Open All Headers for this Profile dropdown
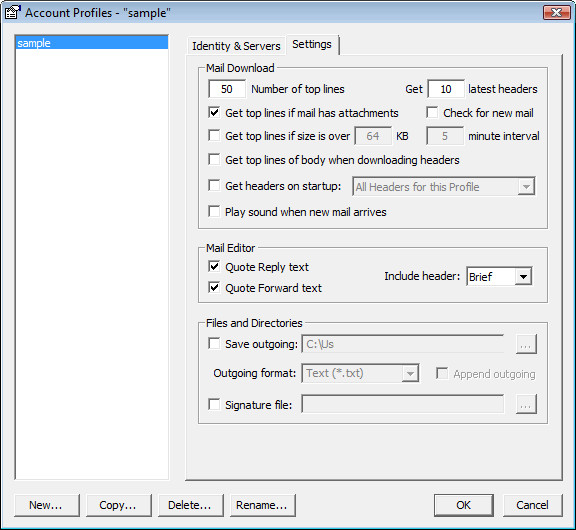The image size is (576, 530). (443, 187)
